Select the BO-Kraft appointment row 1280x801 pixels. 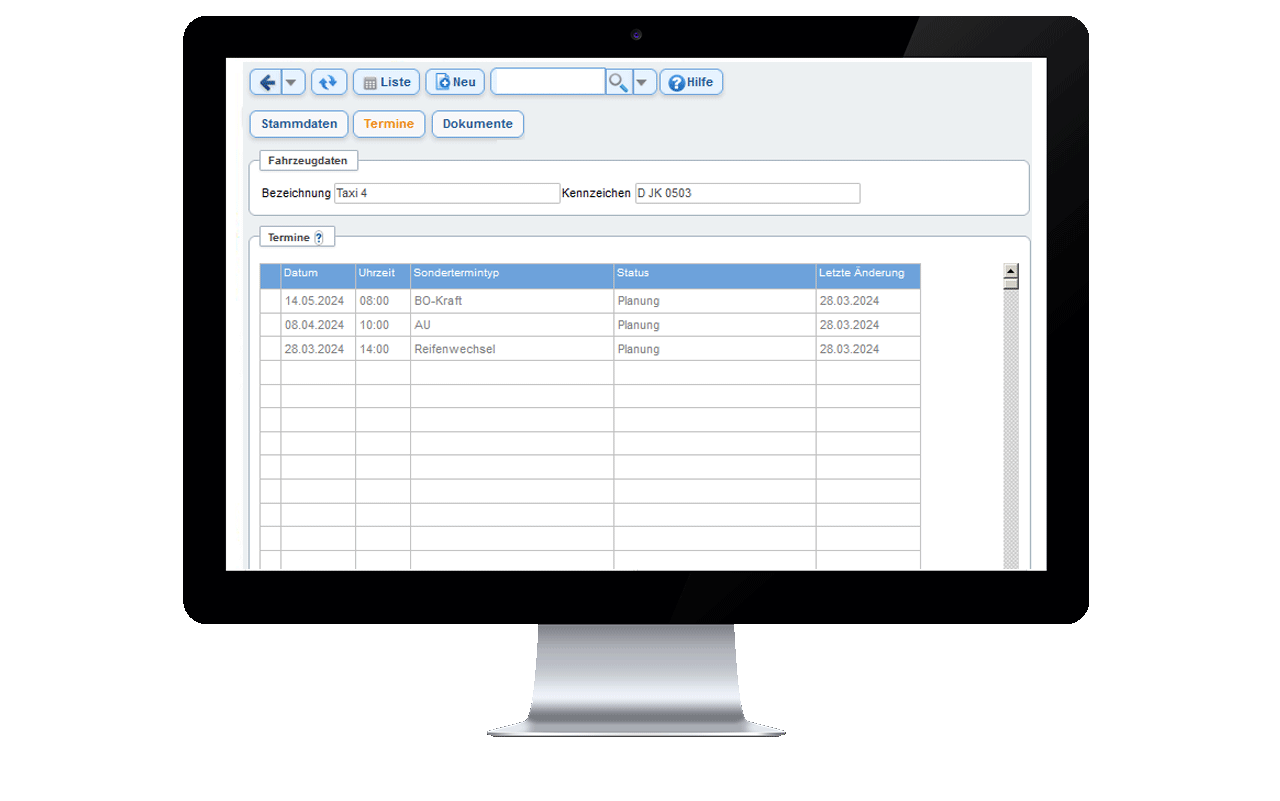coord(512,301)
